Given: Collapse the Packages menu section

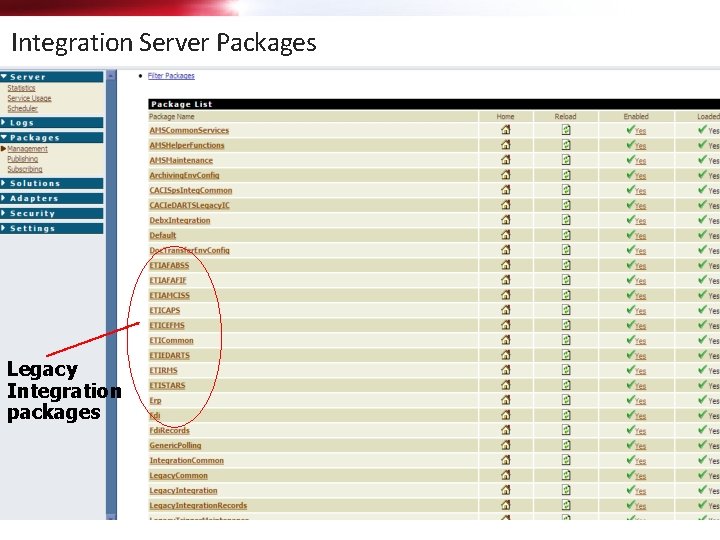Looking at the screenshot, I should (51, 137).
